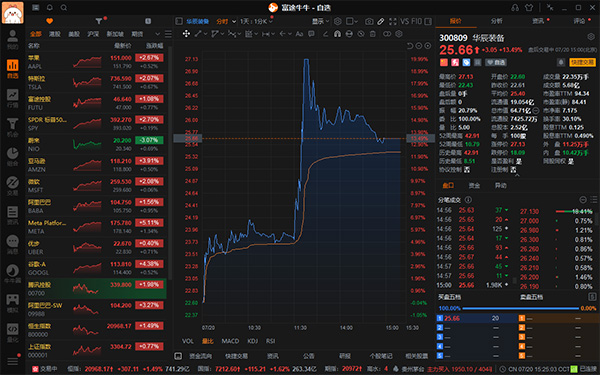
Task: Click the blue buy/sell ratio bar
Action: pyautogui.click(x=520, y=308)
